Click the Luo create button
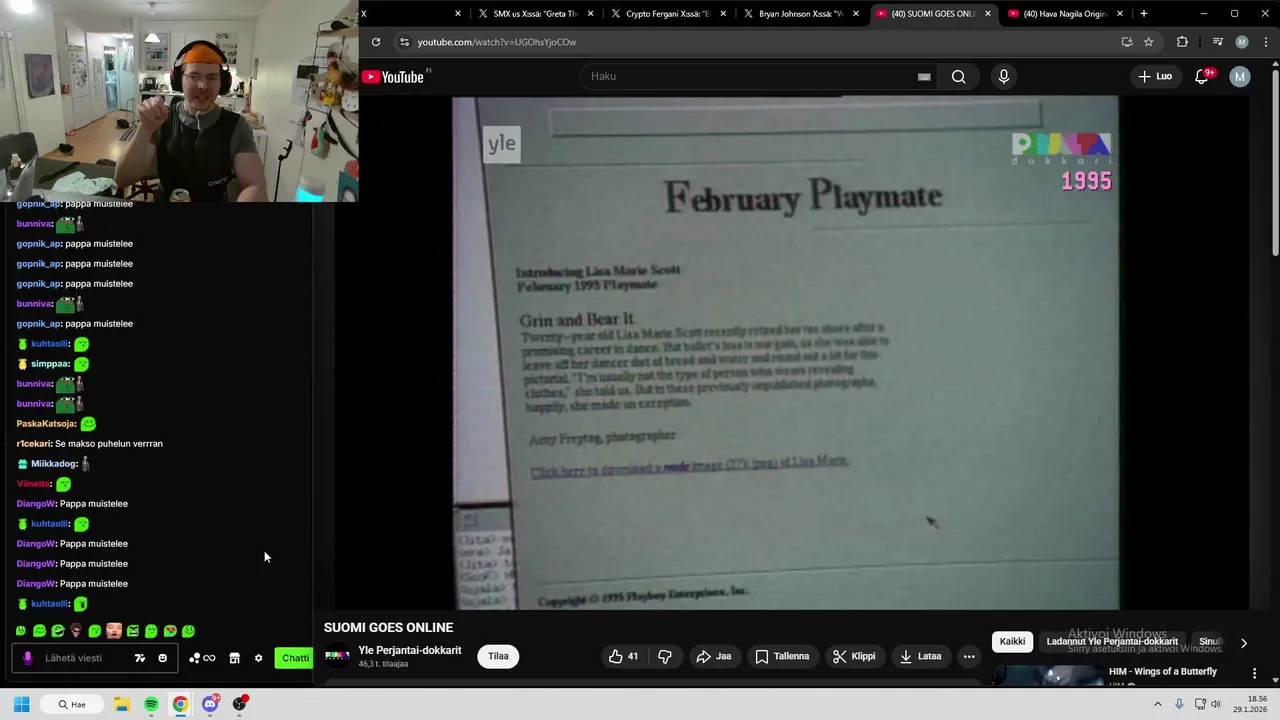This screenshot has width=1280, height=720. click(x=1155, y=77)
